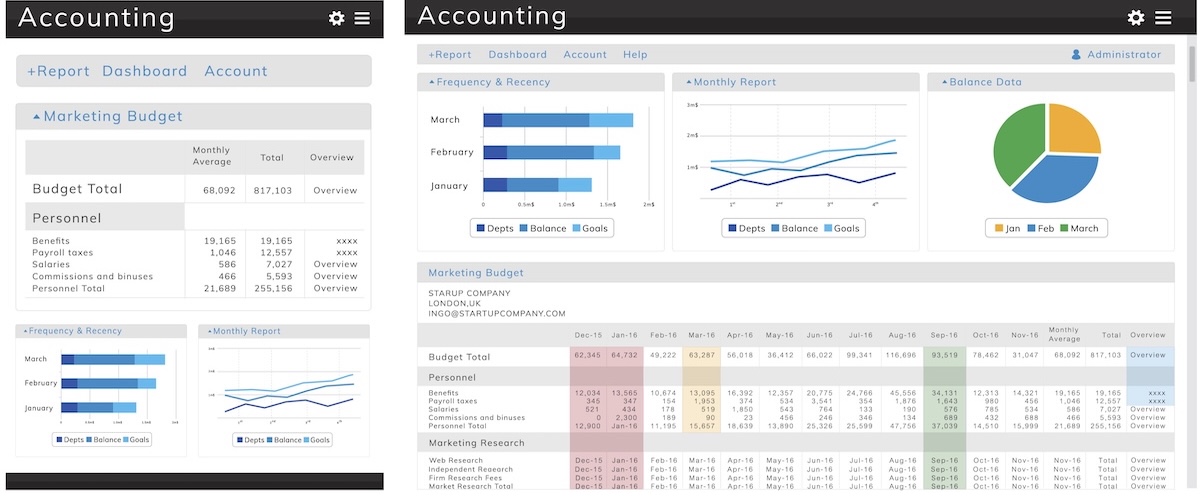Open the hamburger menu in the wide right header
Viewport: 1200px width, 500px height.
pos(1163,18)
